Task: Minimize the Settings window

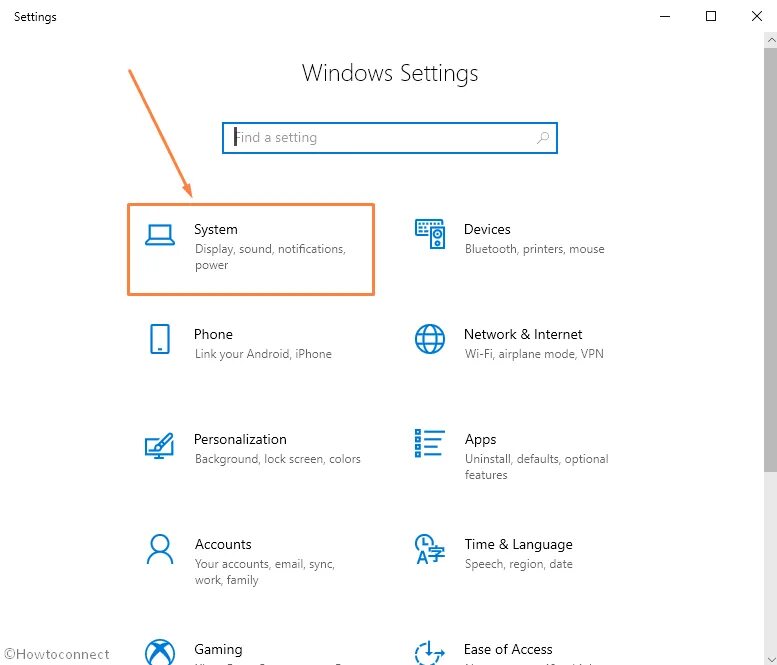Action: pyautogui.click(x=665, y=16)
